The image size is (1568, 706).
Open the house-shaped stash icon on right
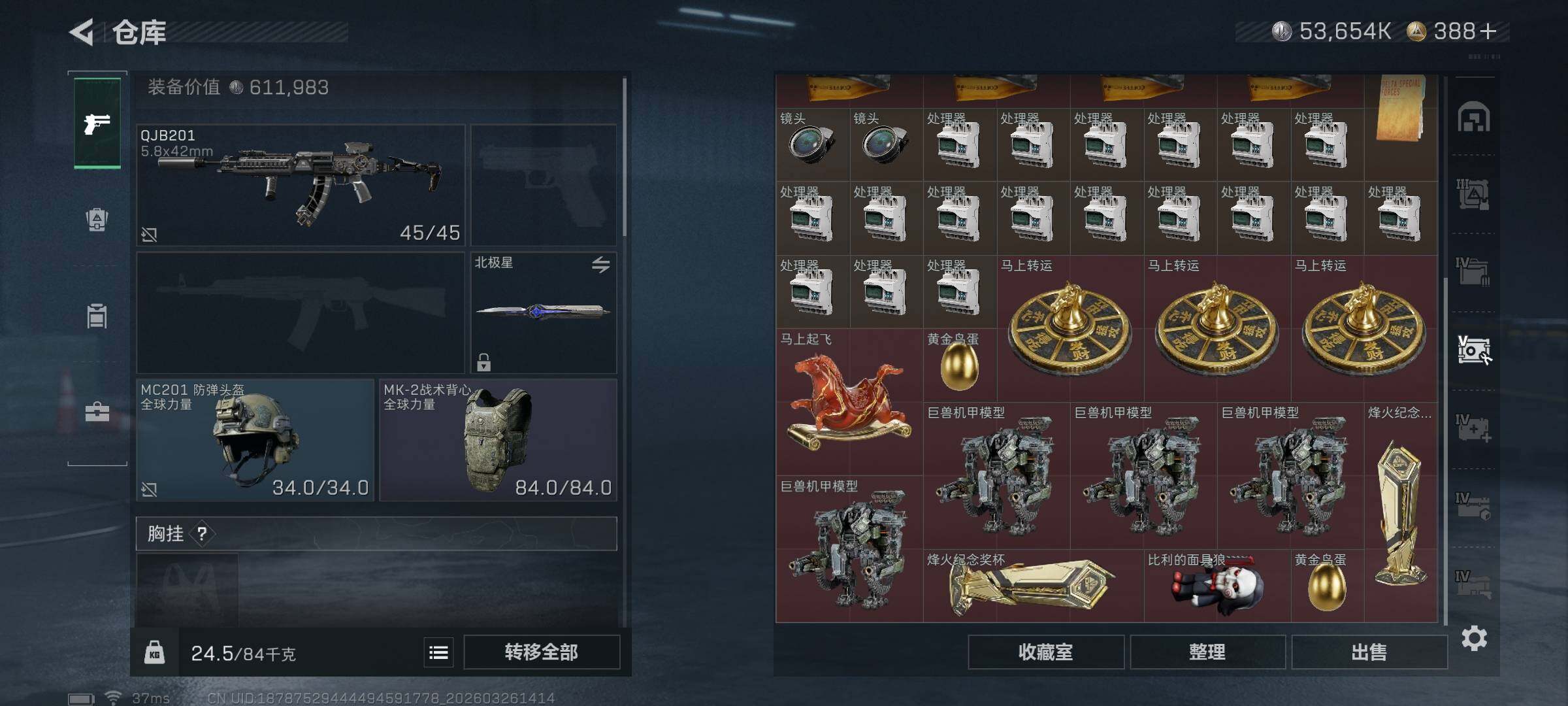pos(1474,118)
